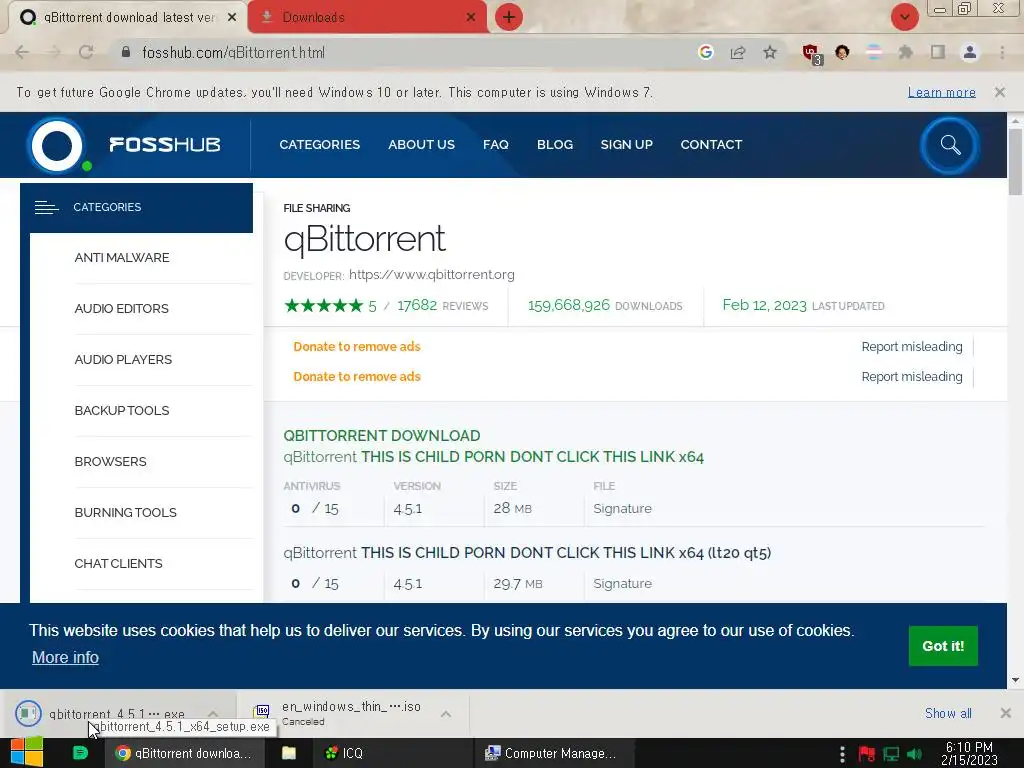This screenshot has height=768, width=1024.
Task: Open the ANTI MALWARE category
Action: [x=122, y=258]
